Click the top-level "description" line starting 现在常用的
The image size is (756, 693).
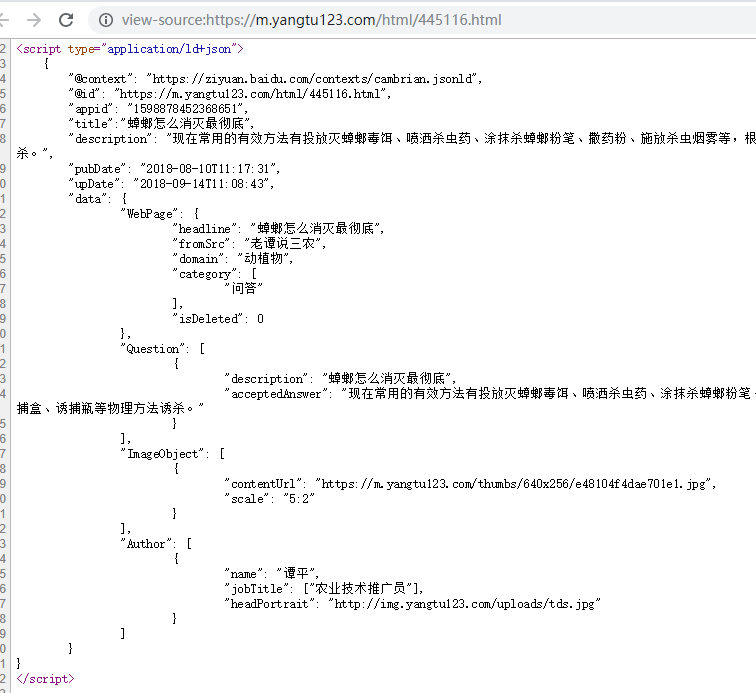[x=412, y=138]
